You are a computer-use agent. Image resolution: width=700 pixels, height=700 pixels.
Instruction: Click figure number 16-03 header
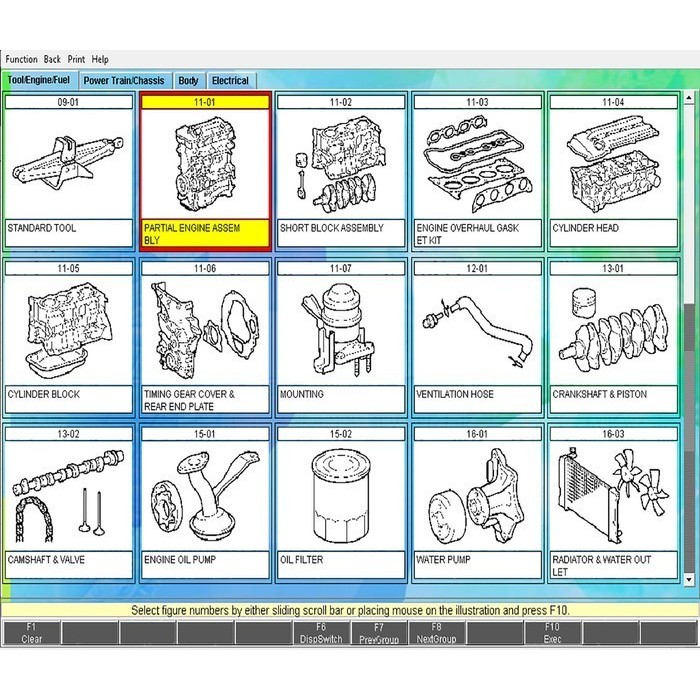click(x=613, y=434)
